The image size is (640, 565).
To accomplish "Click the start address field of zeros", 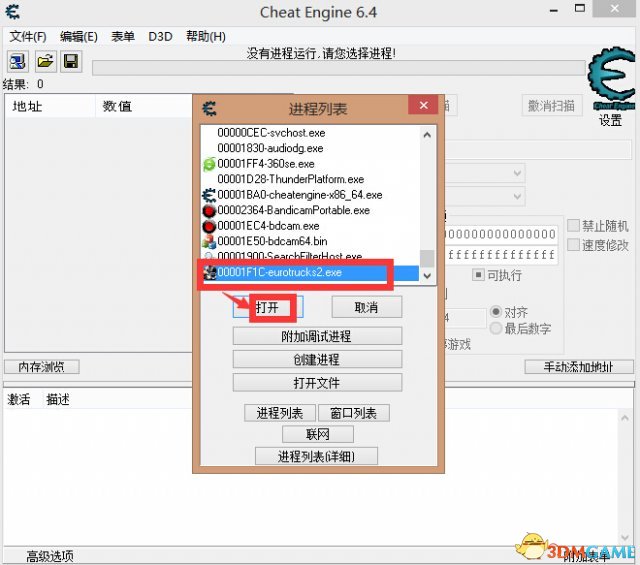I will tap(501, 234).
